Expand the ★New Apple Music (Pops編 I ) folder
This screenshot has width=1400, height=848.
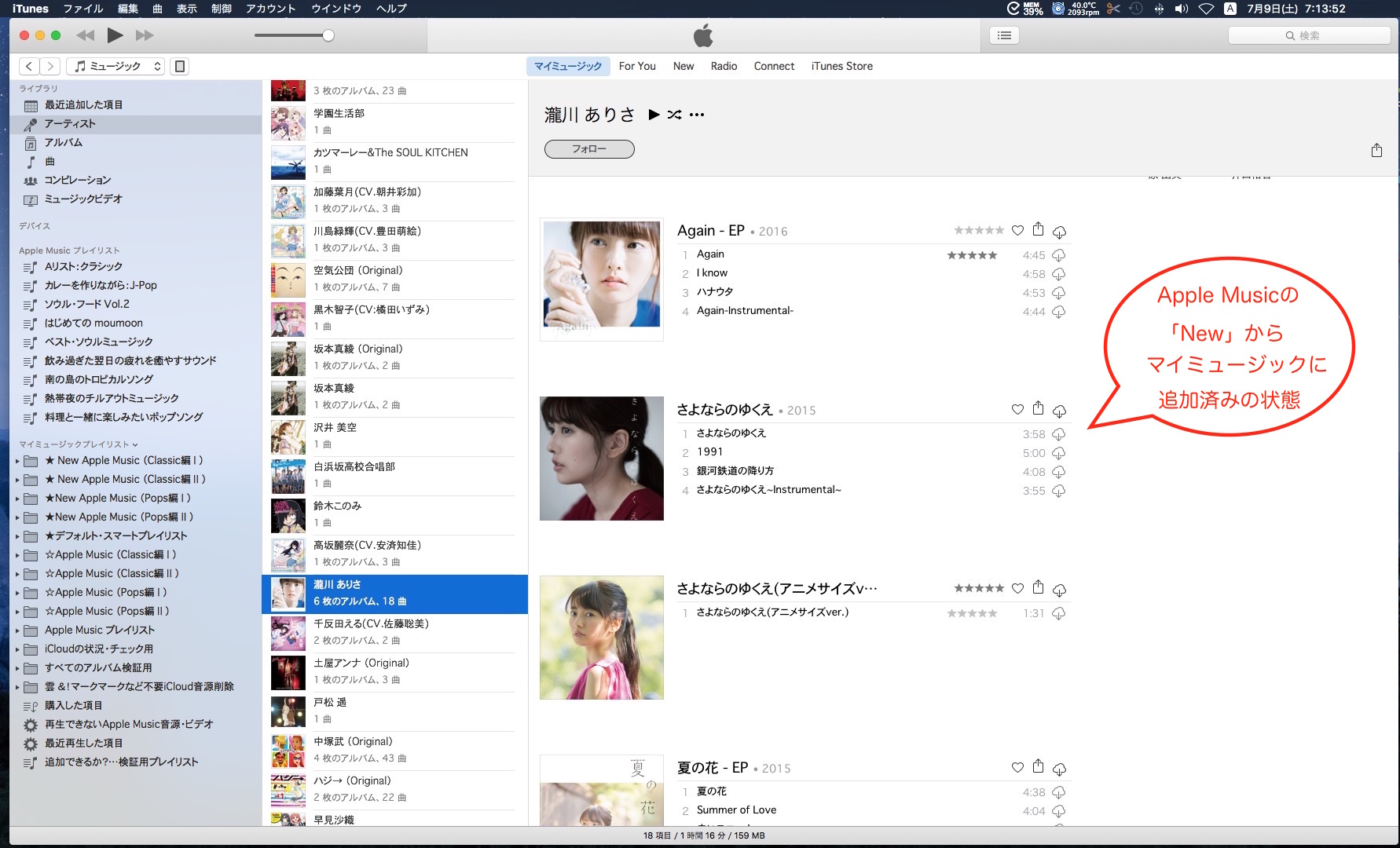[17, 499]
